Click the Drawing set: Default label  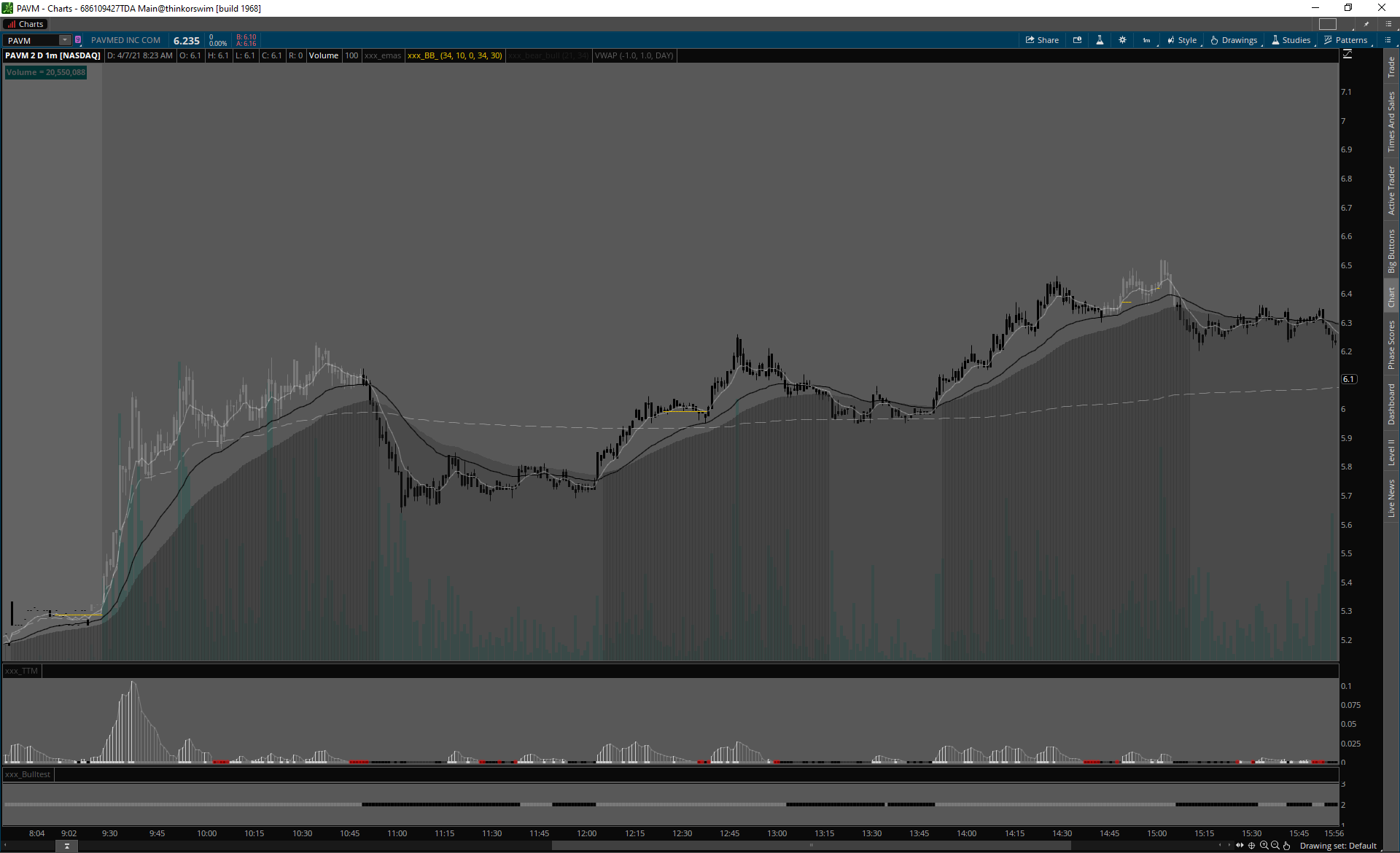click(1338, 846)
